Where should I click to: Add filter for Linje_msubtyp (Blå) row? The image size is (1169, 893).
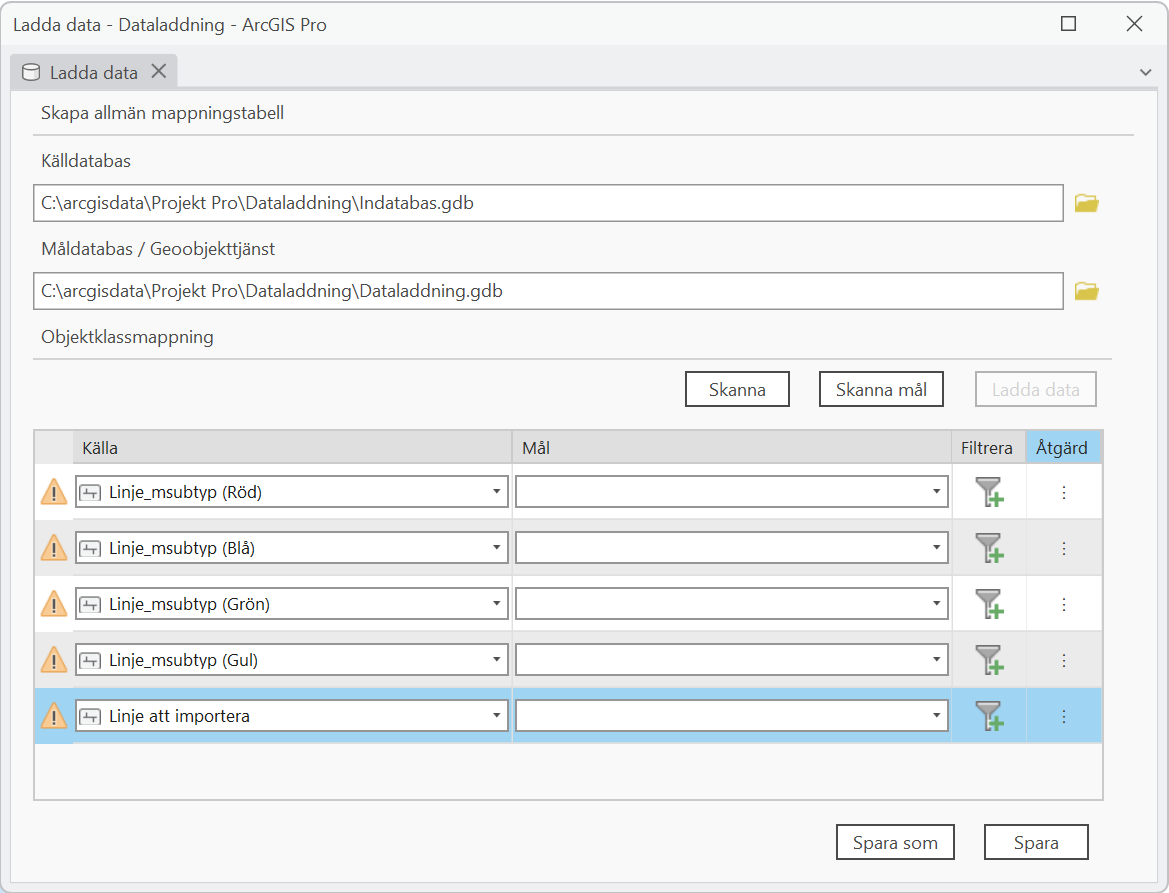point(988,548)
